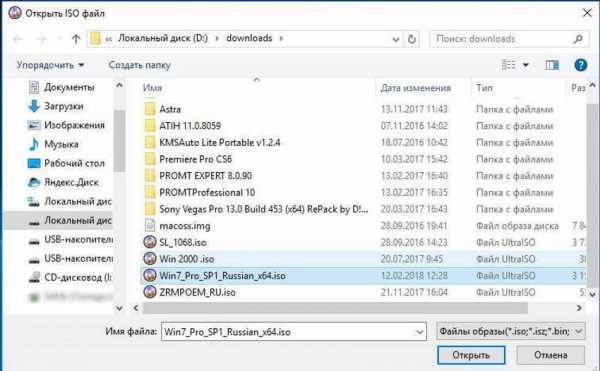This screenshot has height=371, width=600.
Task: Click the Отмена button
Action: 551,355
